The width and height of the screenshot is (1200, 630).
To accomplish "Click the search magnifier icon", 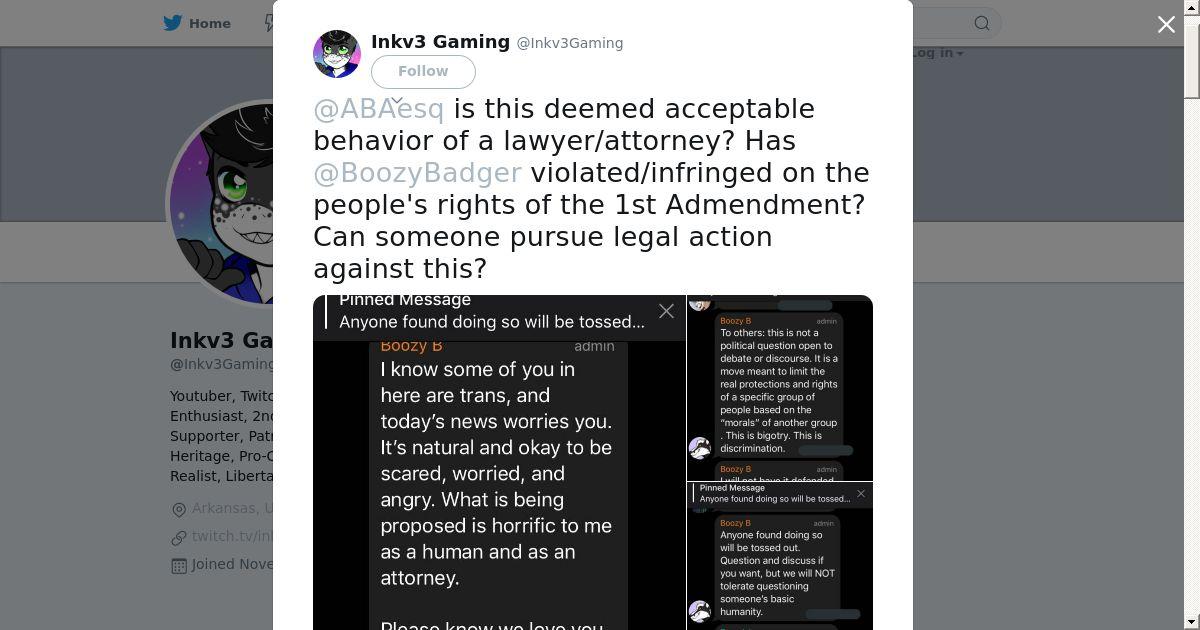I will tap(982, 23).
